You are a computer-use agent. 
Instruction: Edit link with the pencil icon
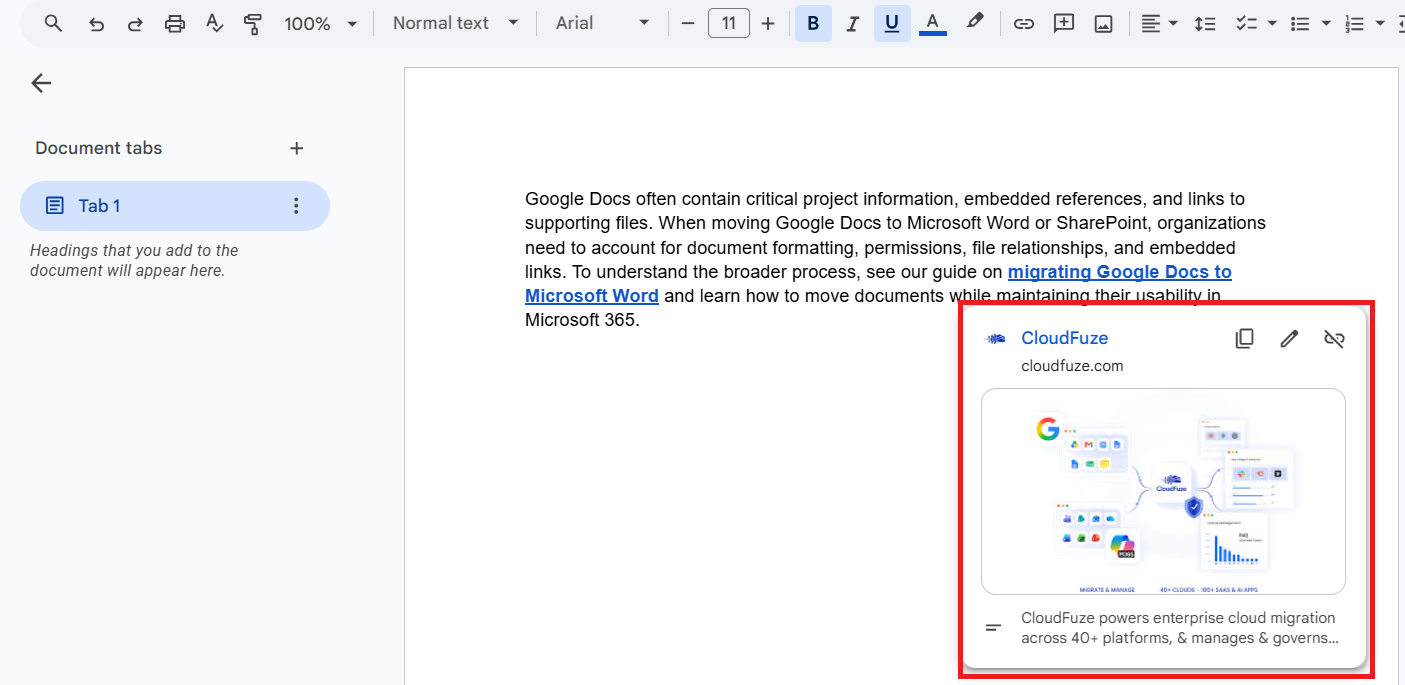1289,338
